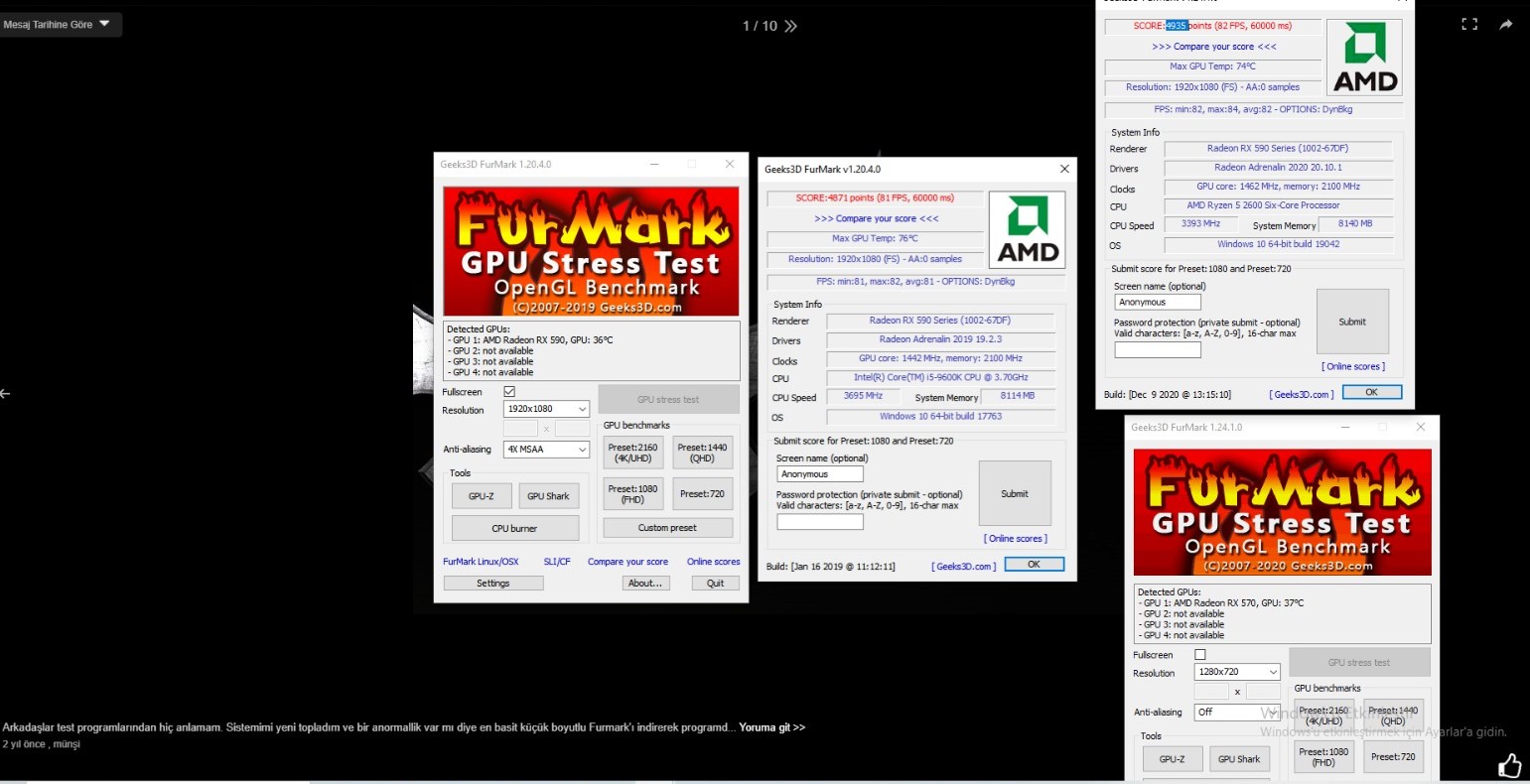This screenshot has width=1530, height=784.
Task: Open the Mesaj Tarihine Göre sort dropdown
Action: [61, 25]
